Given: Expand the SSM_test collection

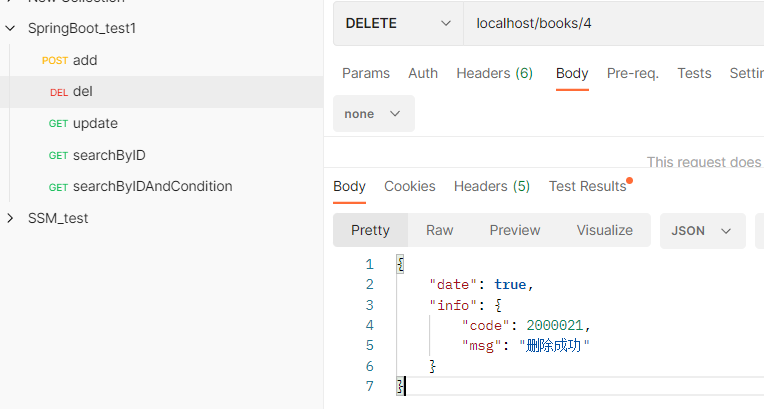Looking at the screenshot, I should [11, 218].
